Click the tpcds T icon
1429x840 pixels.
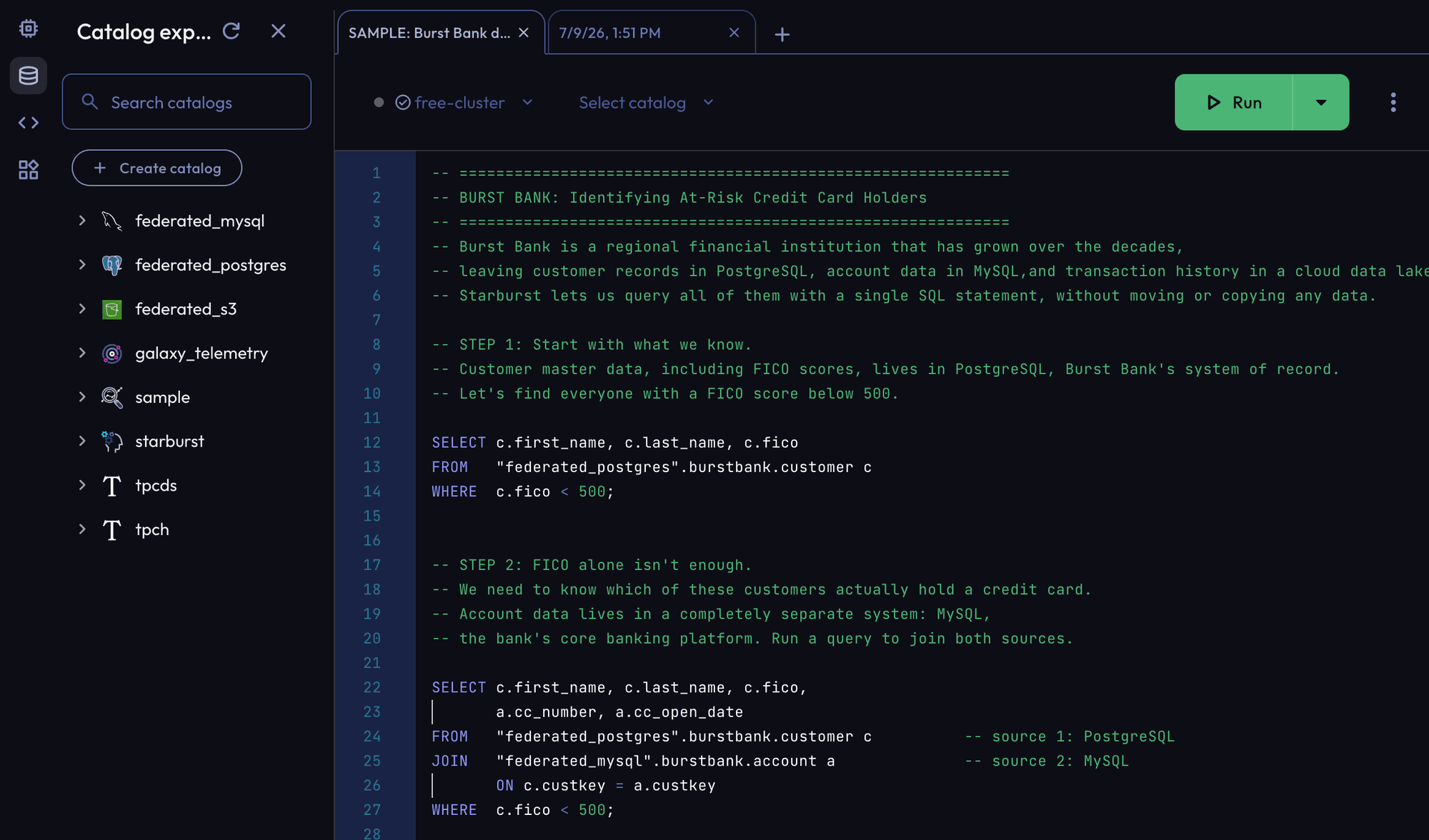click(112, 486)
